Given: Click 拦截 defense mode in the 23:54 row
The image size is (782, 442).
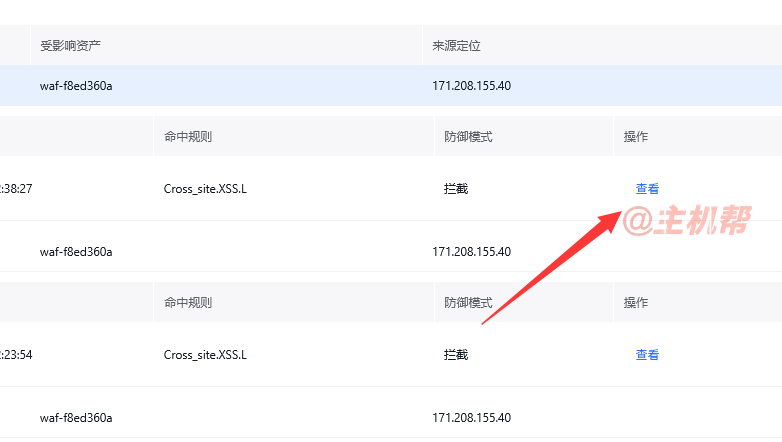Looking at the screenshot, I should 456,355.
